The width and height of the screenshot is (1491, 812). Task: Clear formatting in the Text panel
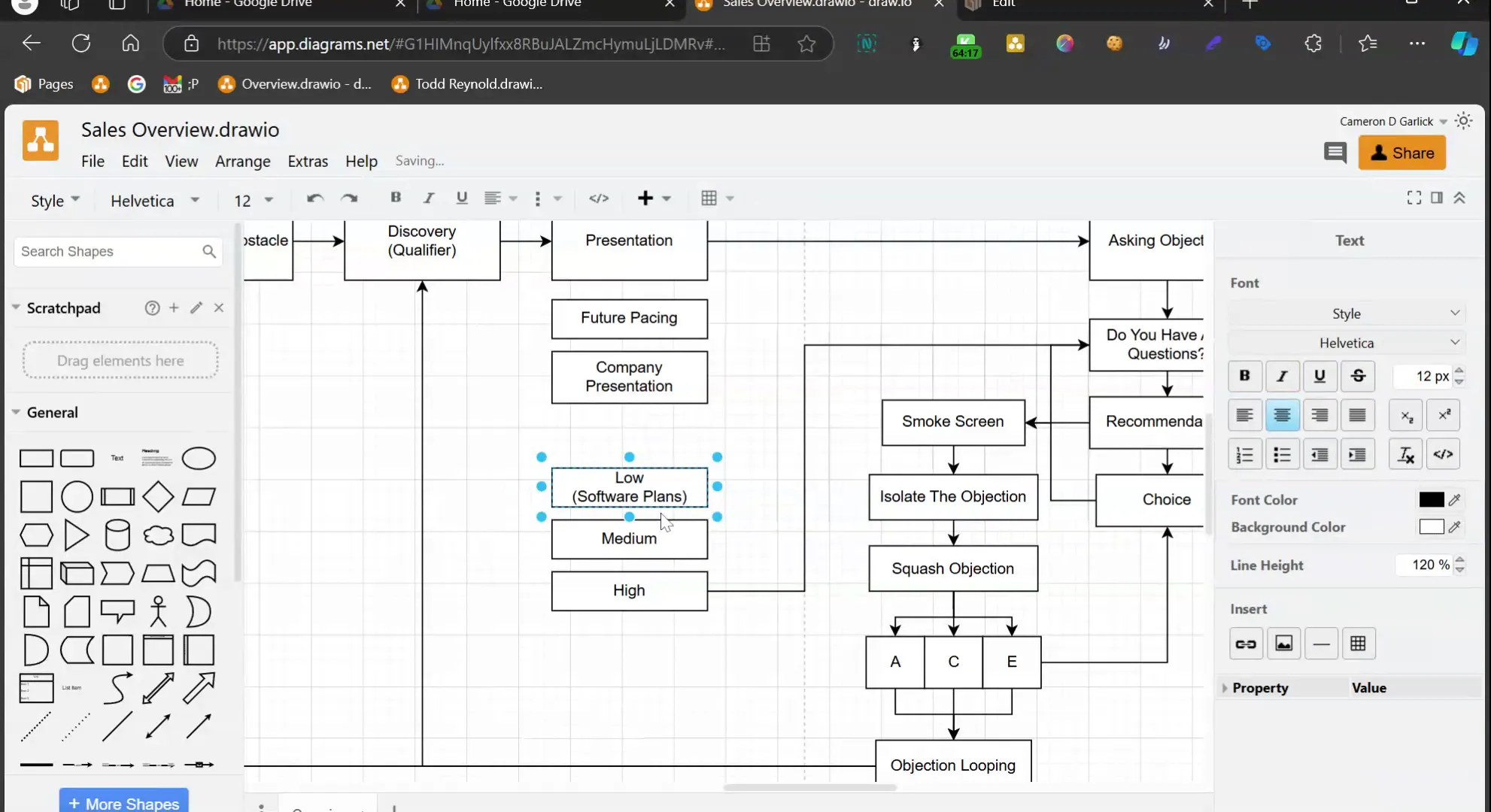pyautogui.click(x=1405, y=455)
